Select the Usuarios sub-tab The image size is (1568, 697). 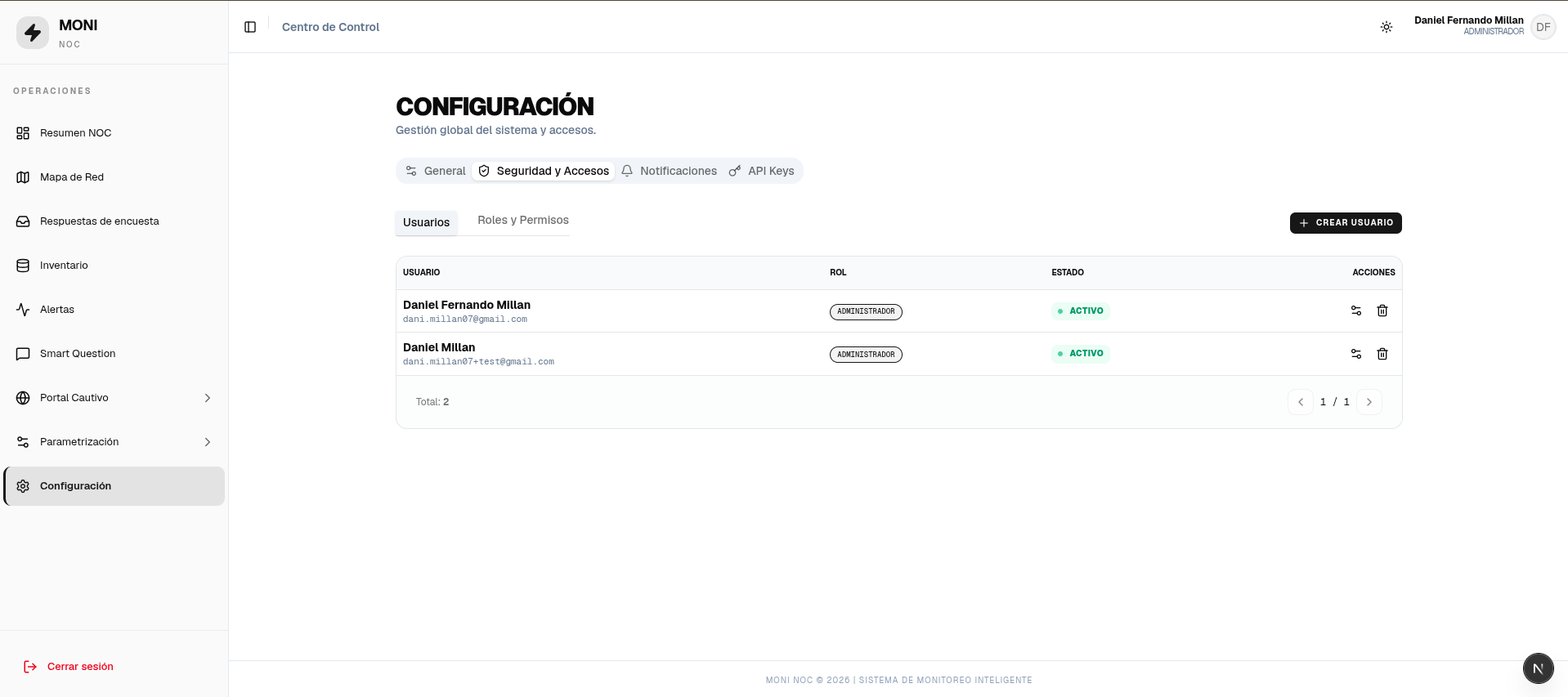(426, 222)
